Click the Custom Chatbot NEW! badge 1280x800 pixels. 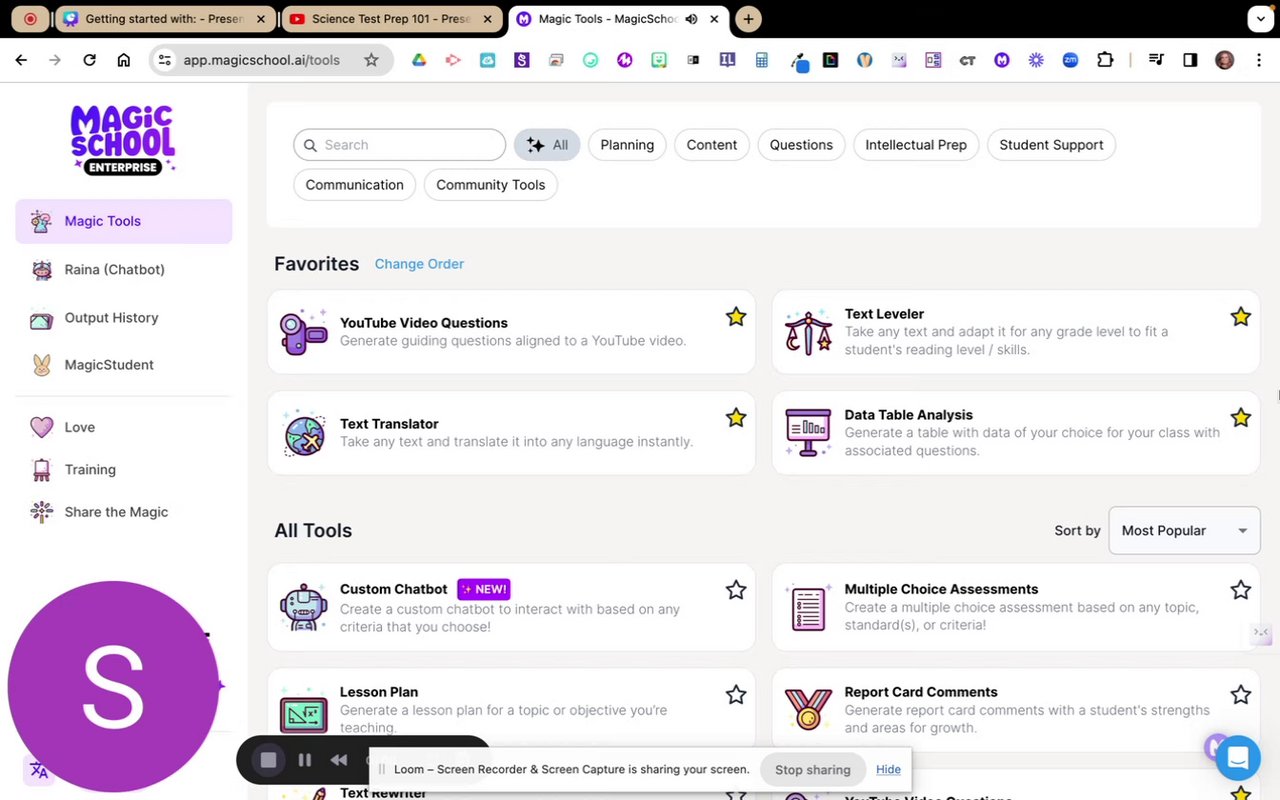tap(484, 589)
